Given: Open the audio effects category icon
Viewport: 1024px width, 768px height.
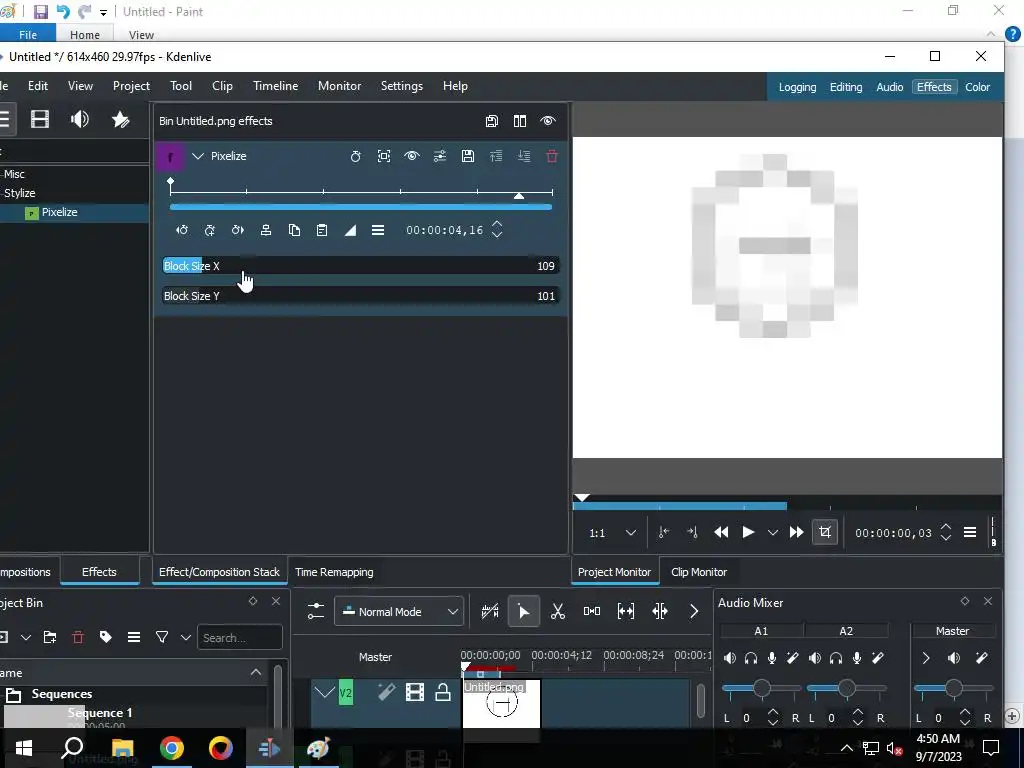Looking at the screenshot, I should pyautogui.click(x=80, y=120).
